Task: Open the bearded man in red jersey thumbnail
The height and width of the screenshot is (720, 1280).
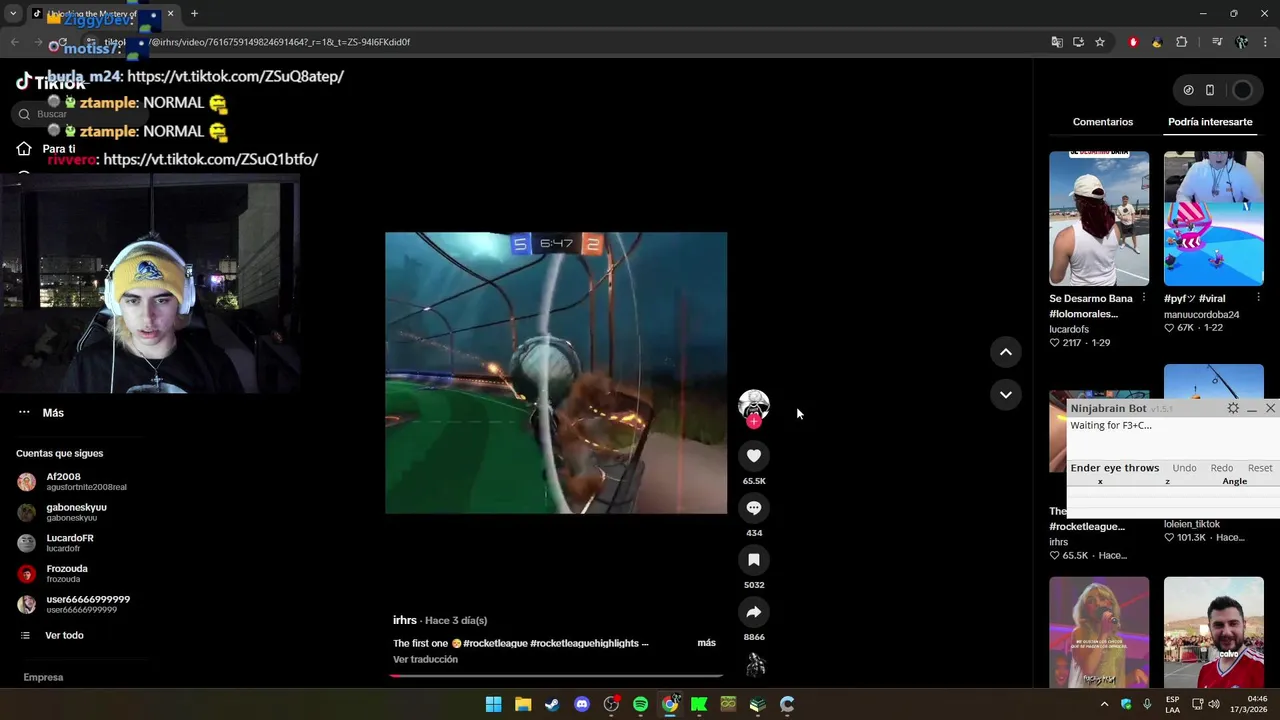Action: click(x=1214, y=632)
